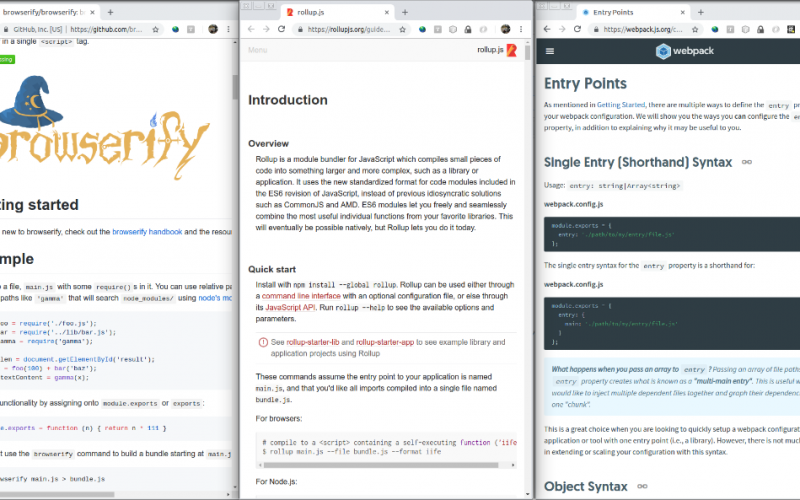Bookmark the GitHub browserify page with the star
Image resolution: width=800 pixels, height=500 pixels.
point(156,30)
